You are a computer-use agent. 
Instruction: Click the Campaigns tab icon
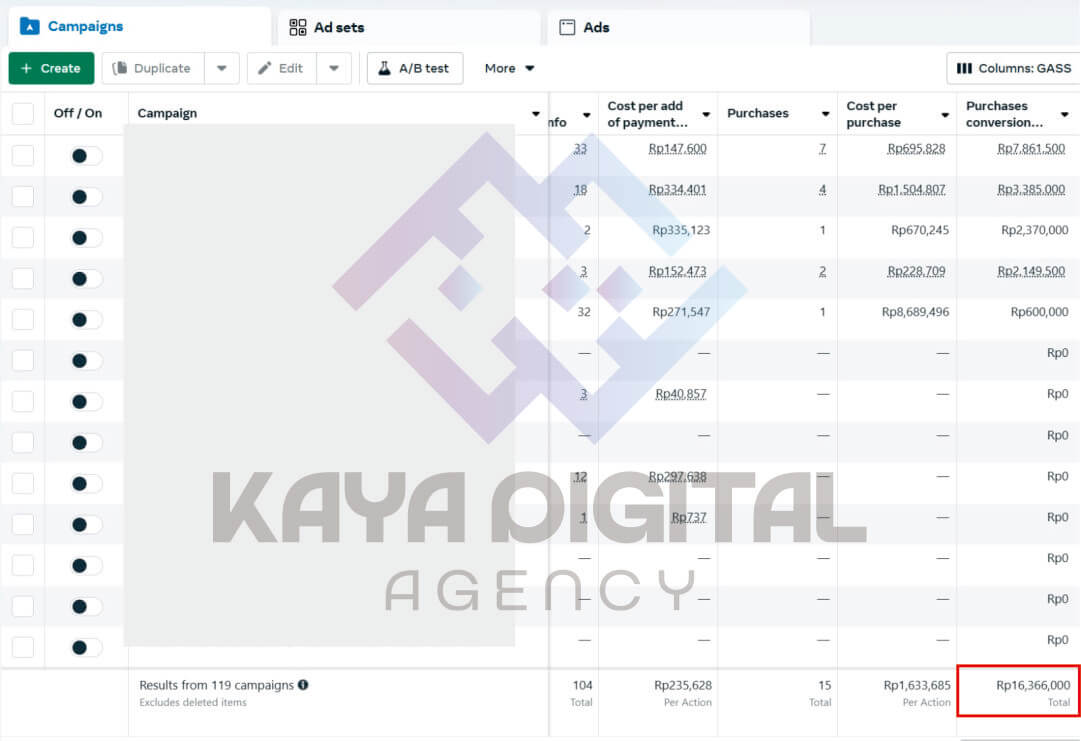coord(29,26)
